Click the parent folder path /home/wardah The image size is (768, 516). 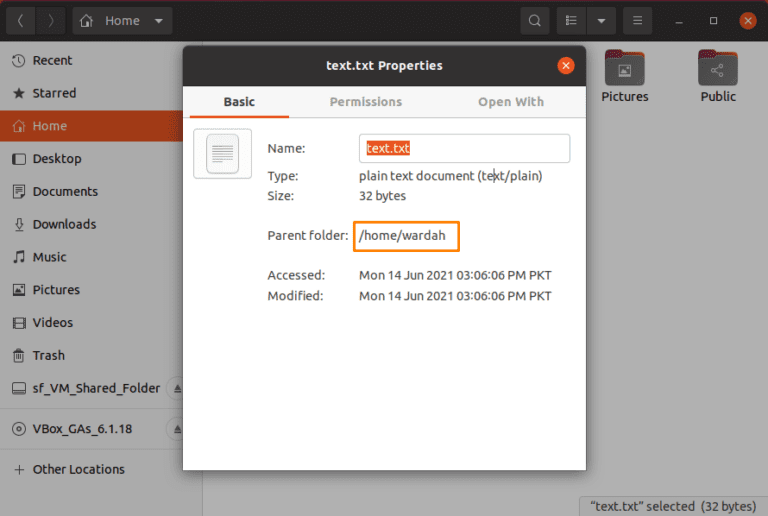click(402, 235)
